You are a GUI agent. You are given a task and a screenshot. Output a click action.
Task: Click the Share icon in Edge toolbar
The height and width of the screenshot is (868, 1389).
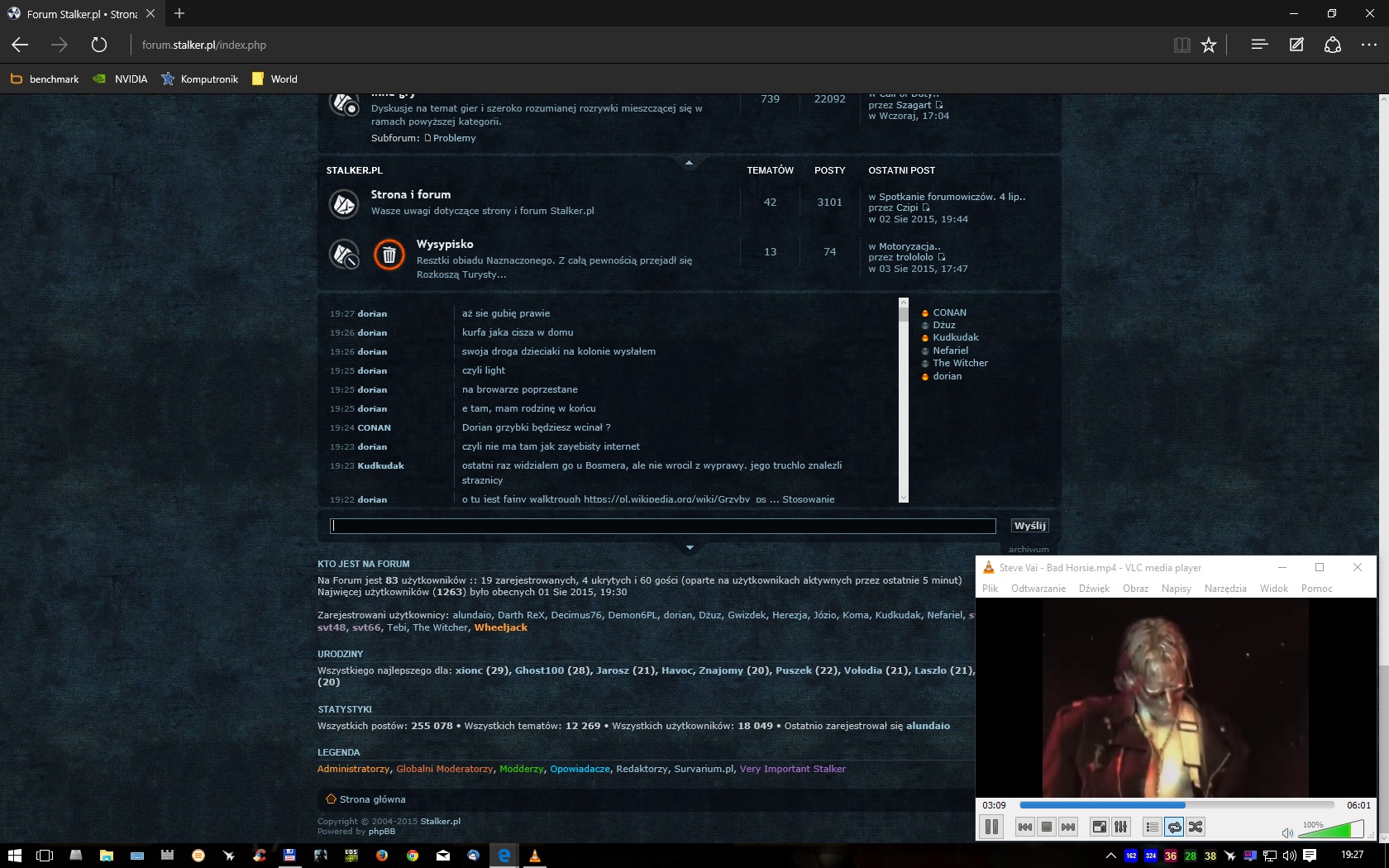click(1333, 45)
